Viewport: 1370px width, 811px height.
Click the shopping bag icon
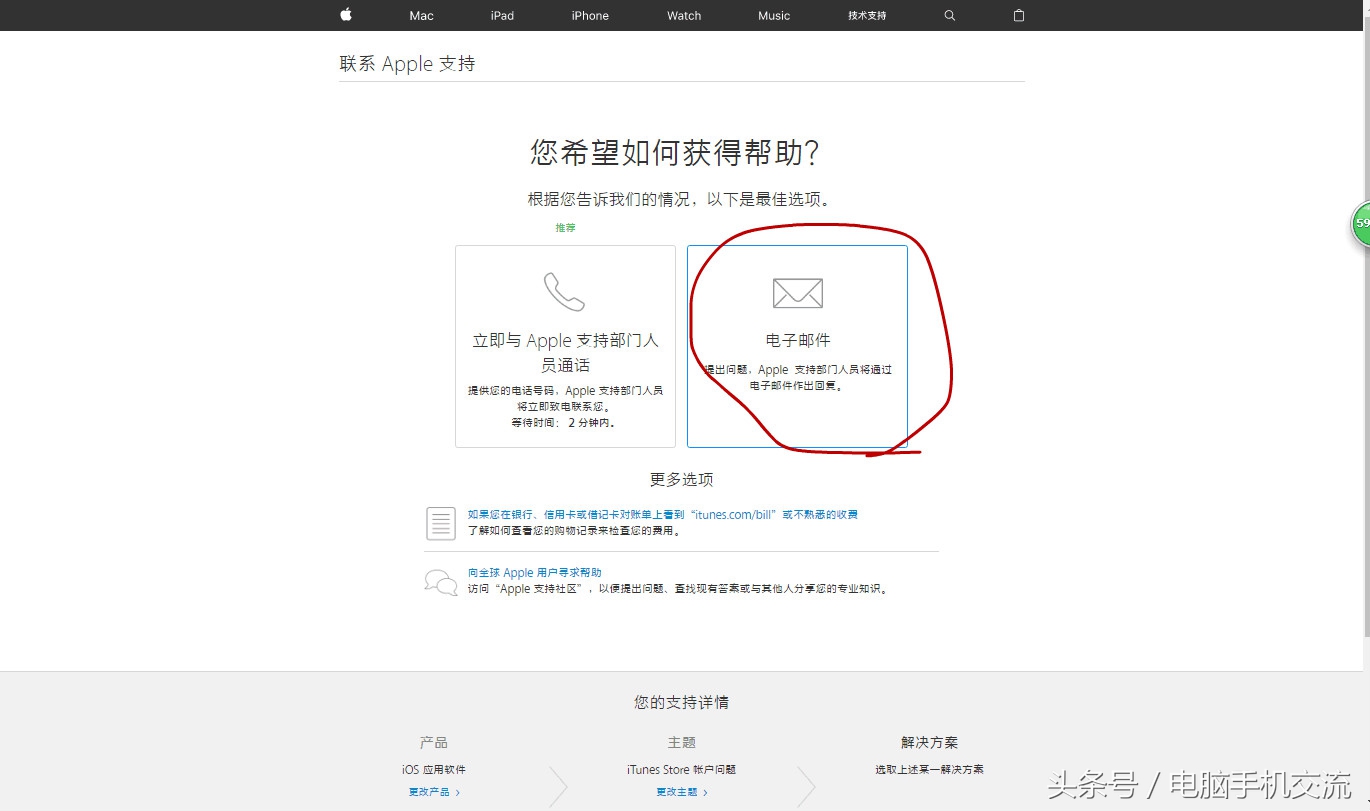[x=1018, y=15]
